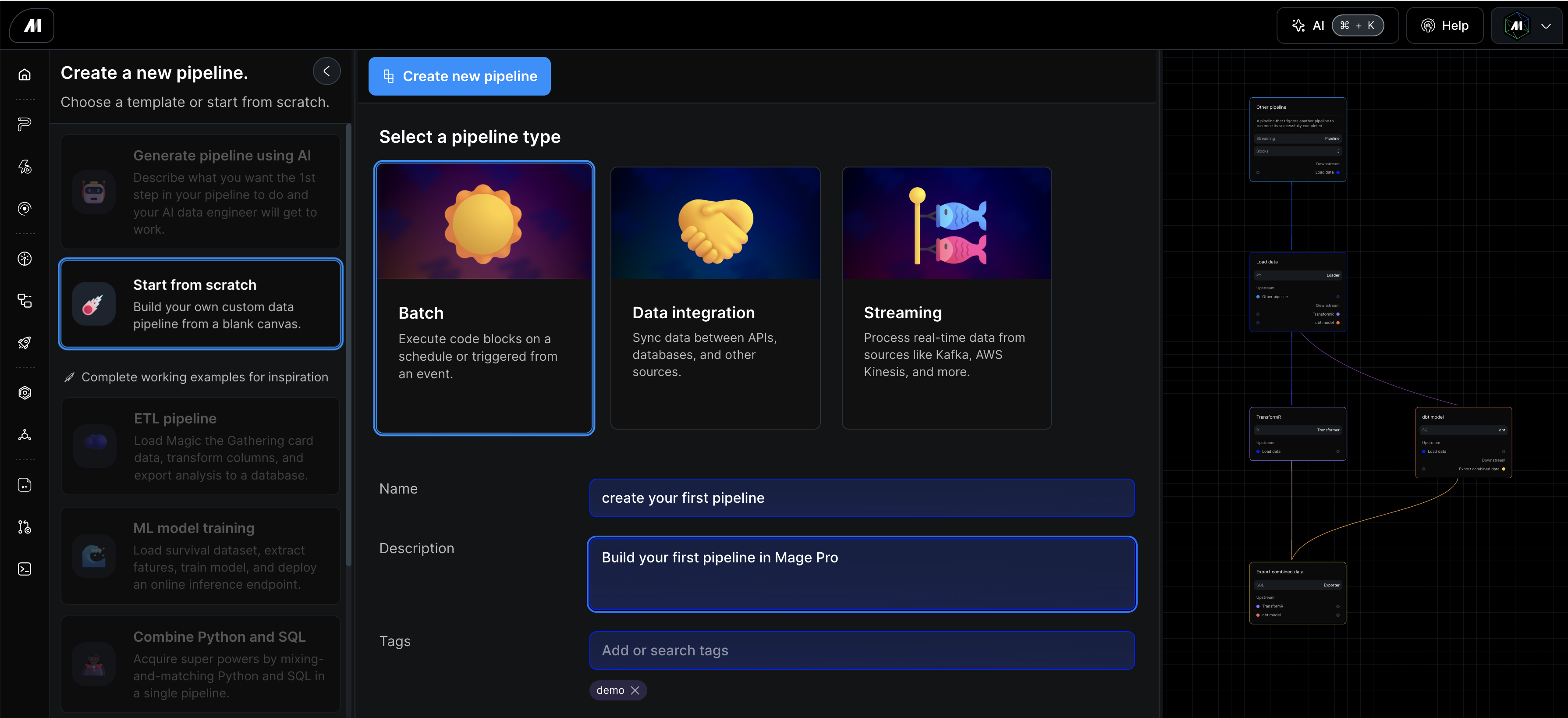The image size is (1568, 718).
Task: Click the lightning triggers sidebar icon
Action: pos(25,166)
